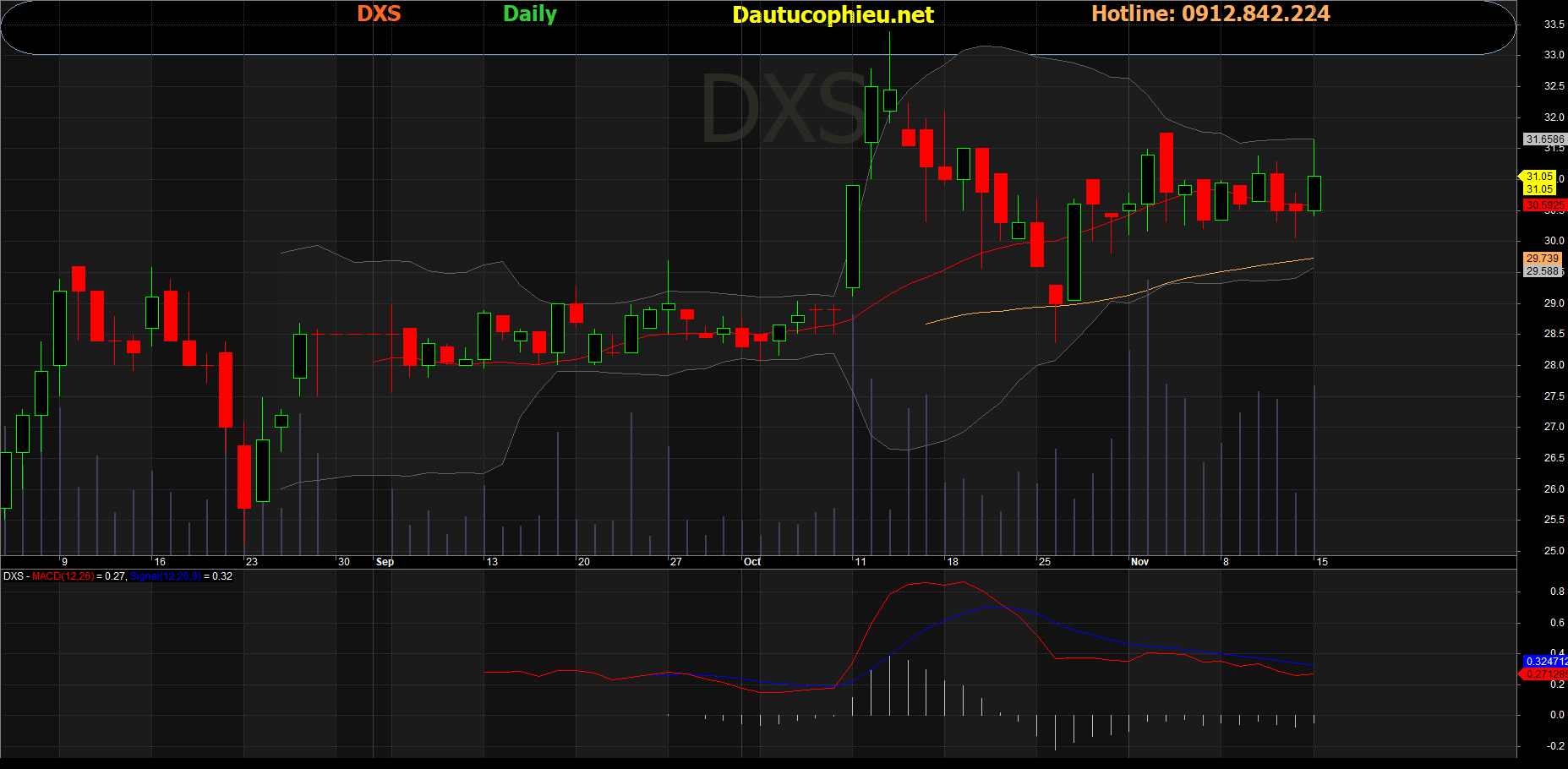This screenshot has width=1568, height=769.
Task: Click the 33.5 level on price axis
Action: pyautogui.click(x=1554, y=25)
